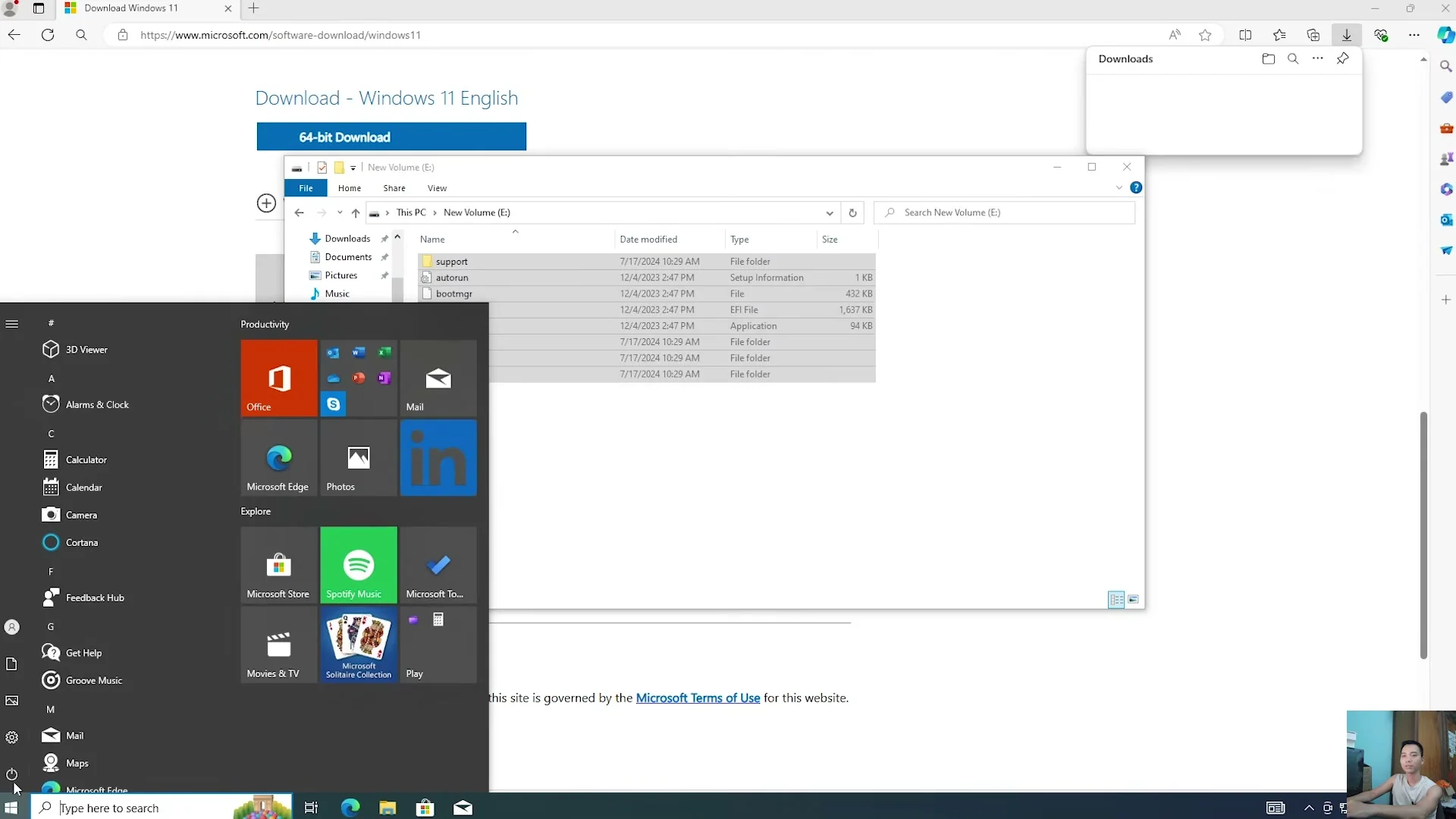Image resolution: width=1456 pixels, height=819 pixels.
Task: Open the Microsoft Terms of Use link
Action: [698, 698]
